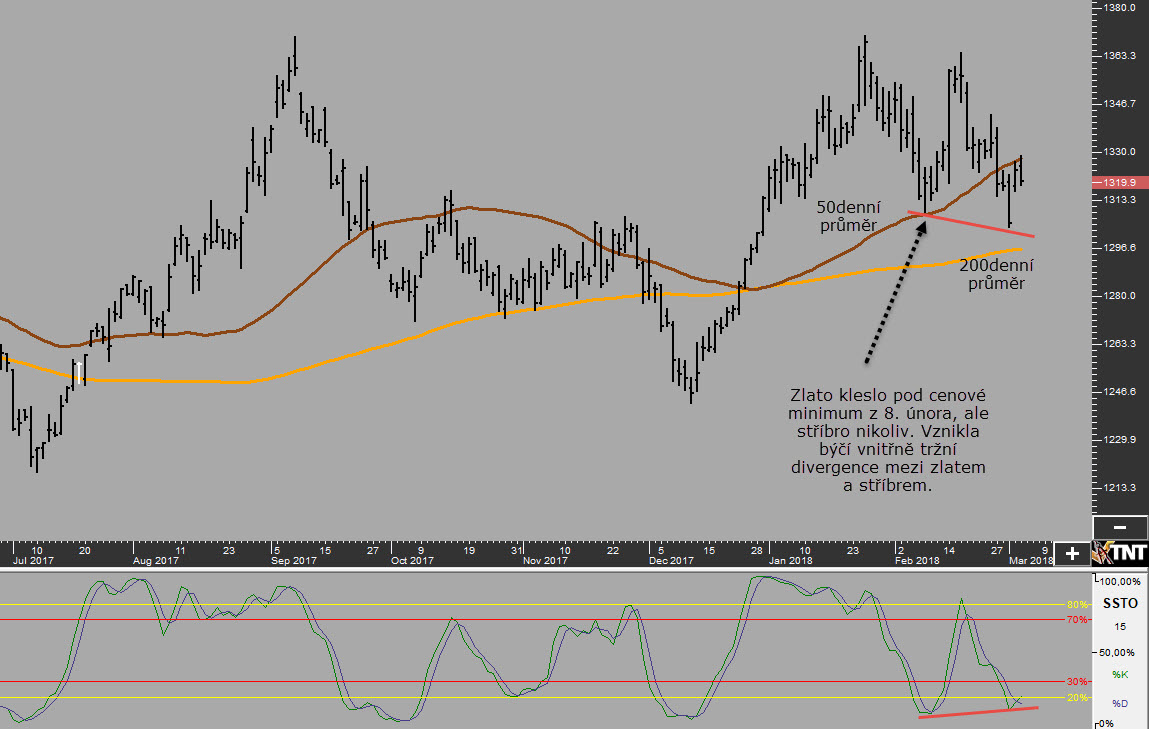Screen dimensions: 1149x729
Task: Select the Sep 2017 time axis label
Action: (x=294, y=560)
